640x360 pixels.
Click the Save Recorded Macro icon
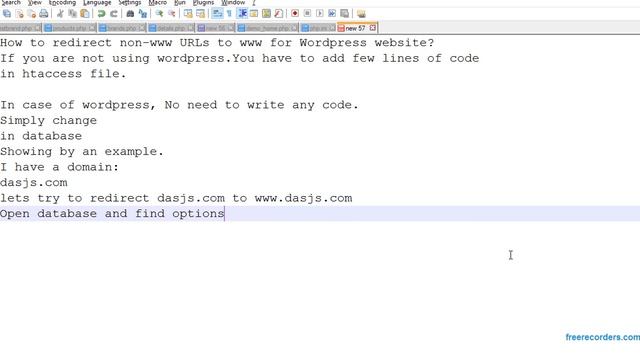[x=344, y=14]
